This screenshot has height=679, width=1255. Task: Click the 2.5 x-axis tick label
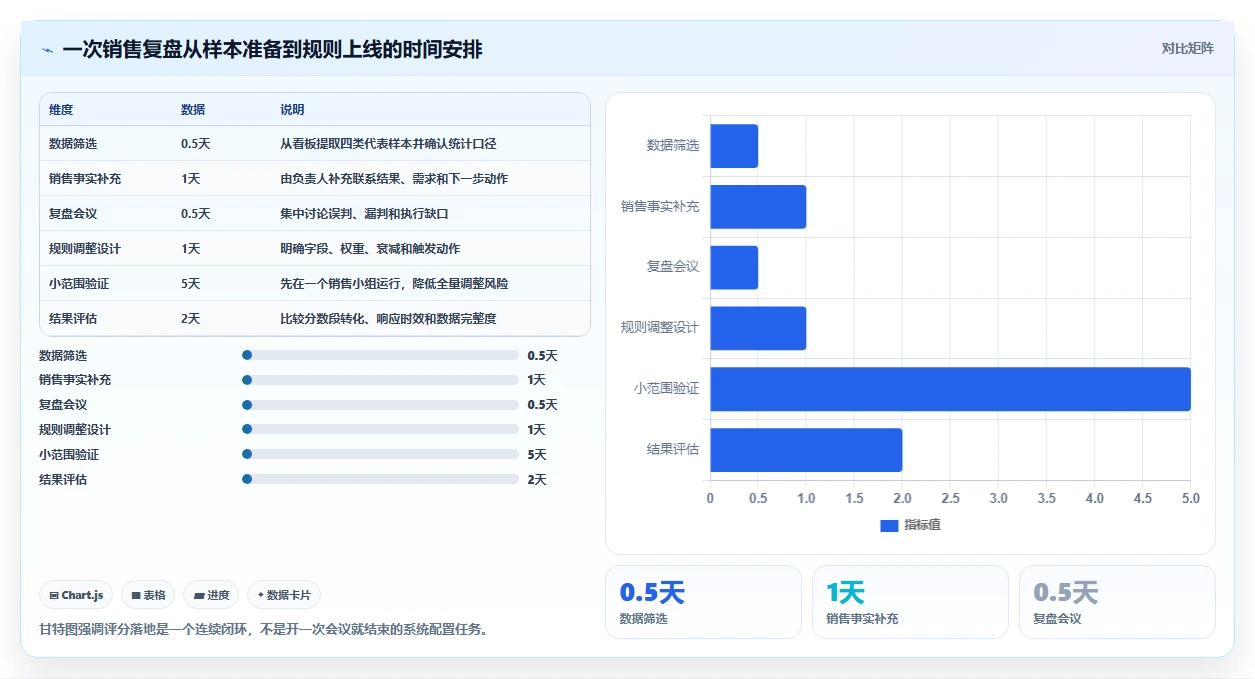950,498
